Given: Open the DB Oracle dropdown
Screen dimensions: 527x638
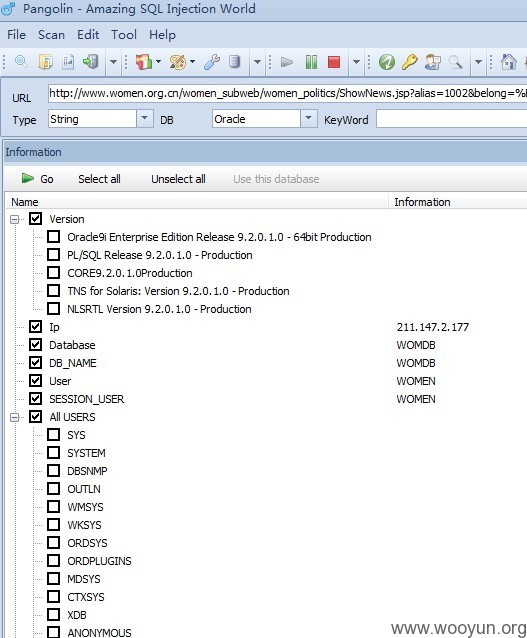Looking at the screenshot, I should click(x=309, y=119).
